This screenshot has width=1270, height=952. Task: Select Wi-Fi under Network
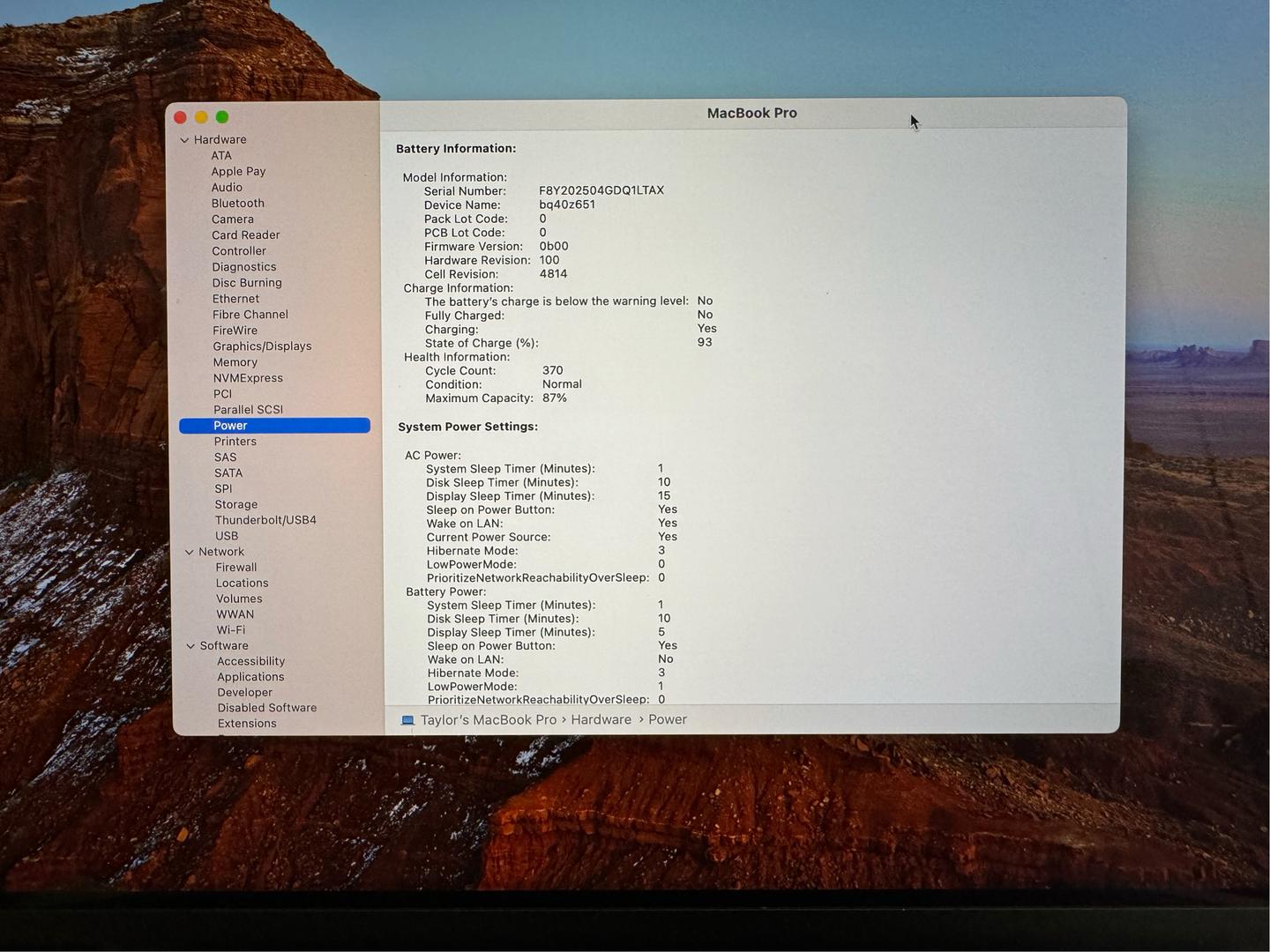[231, 630]
